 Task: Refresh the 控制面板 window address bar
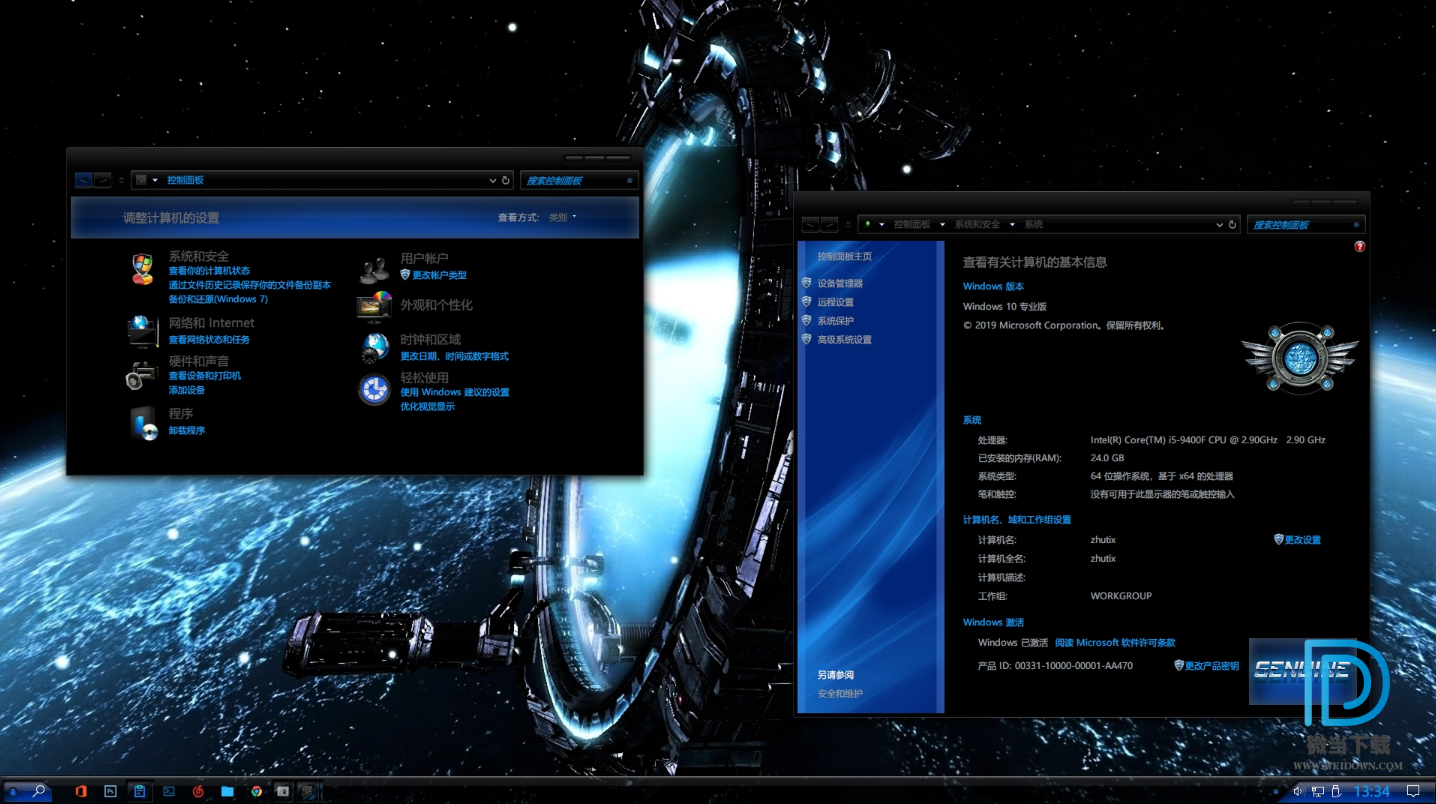(x=506, y=180)
